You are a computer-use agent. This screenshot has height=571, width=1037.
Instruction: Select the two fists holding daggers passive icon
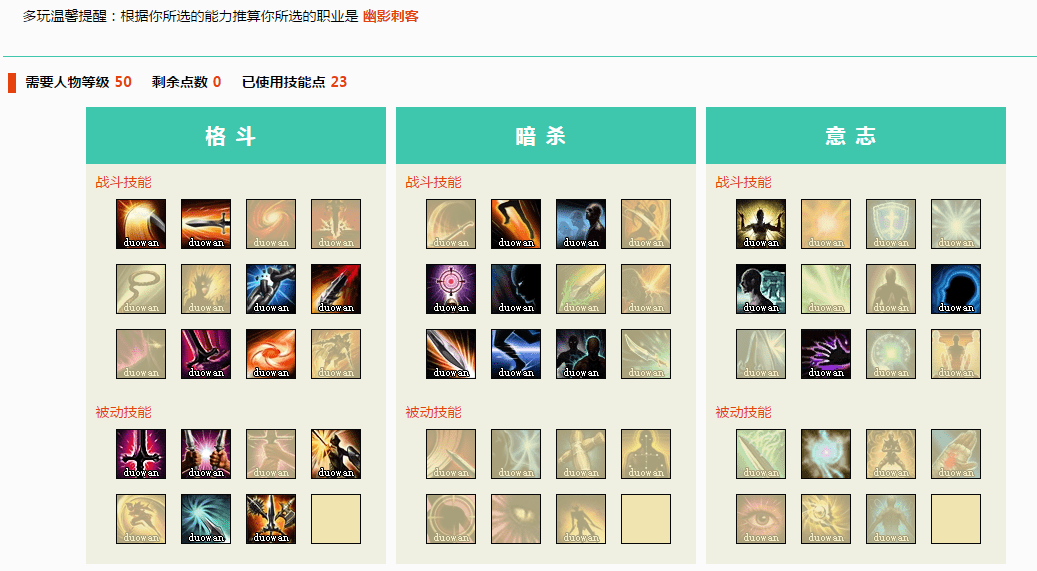[206, 454]
